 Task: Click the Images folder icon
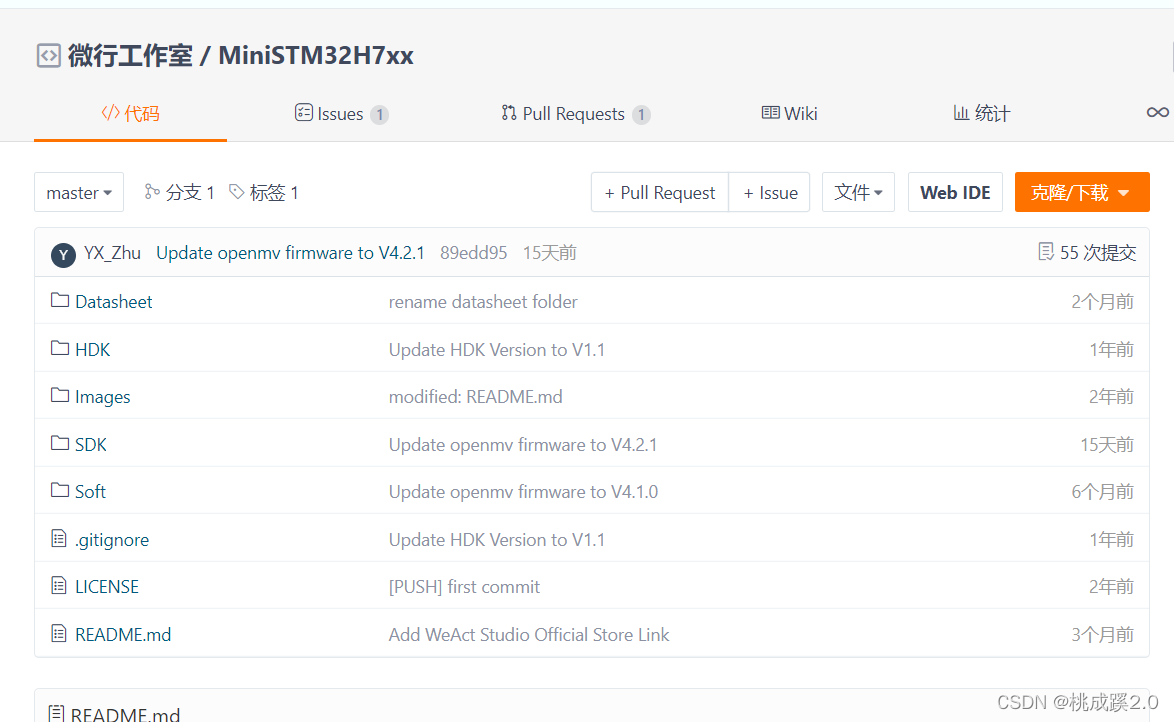click(60, 395)
